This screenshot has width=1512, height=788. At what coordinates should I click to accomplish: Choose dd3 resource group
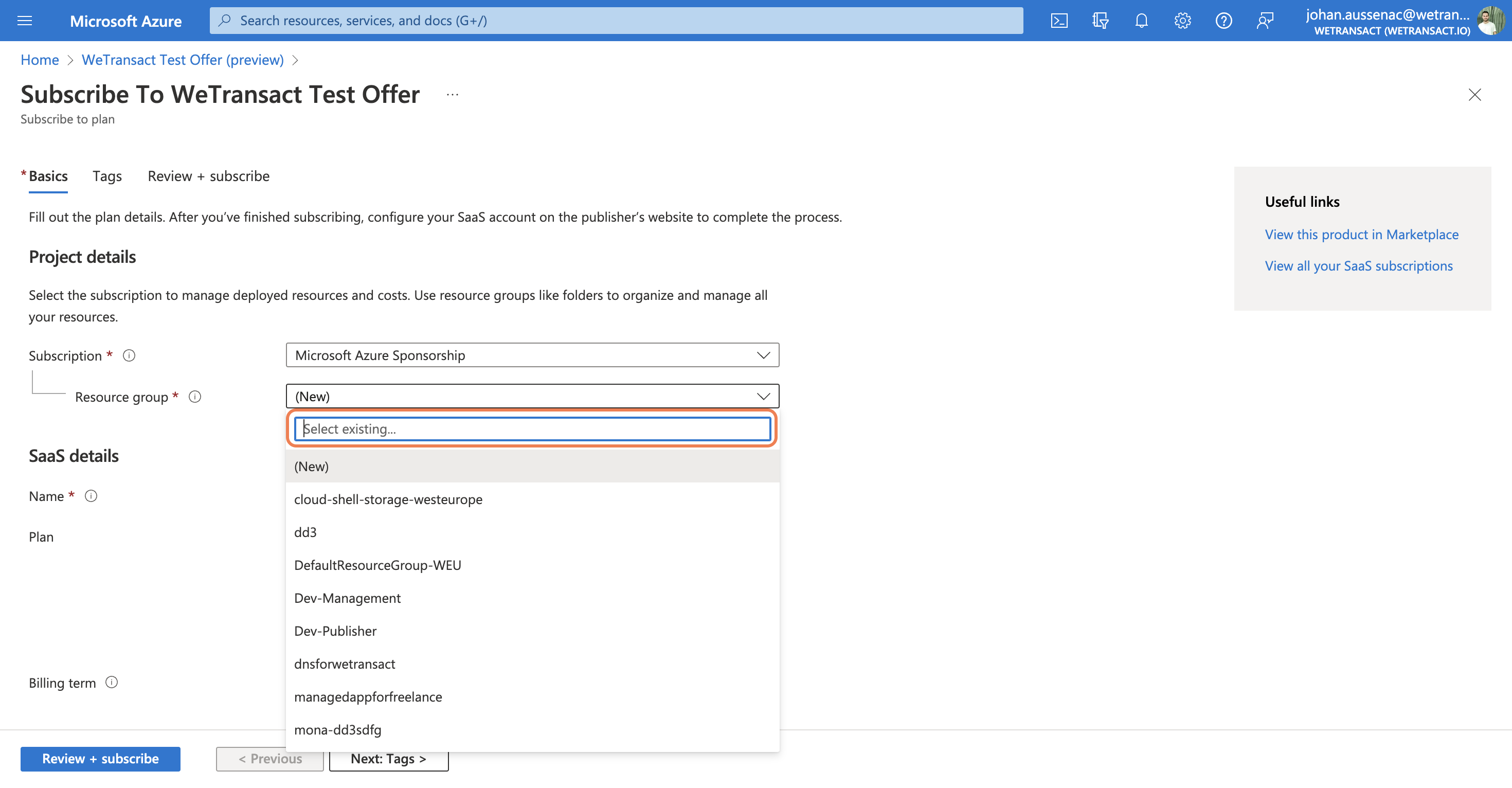532,532
